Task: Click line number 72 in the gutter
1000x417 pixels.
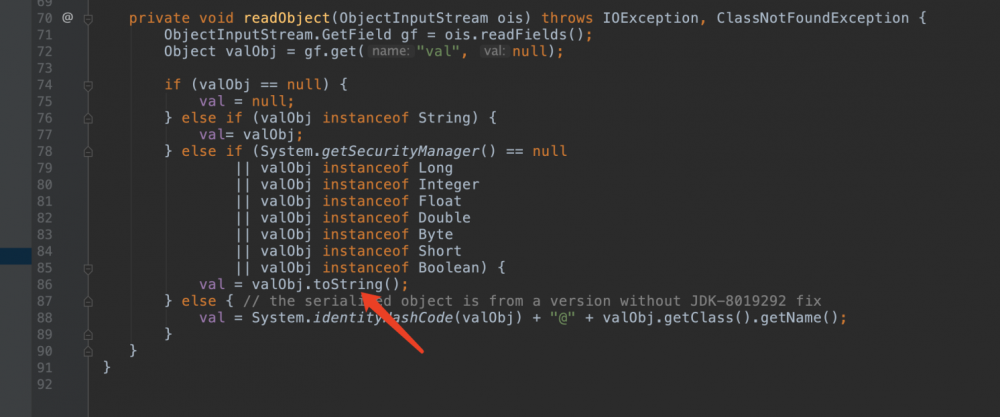Action: (42, 68)
